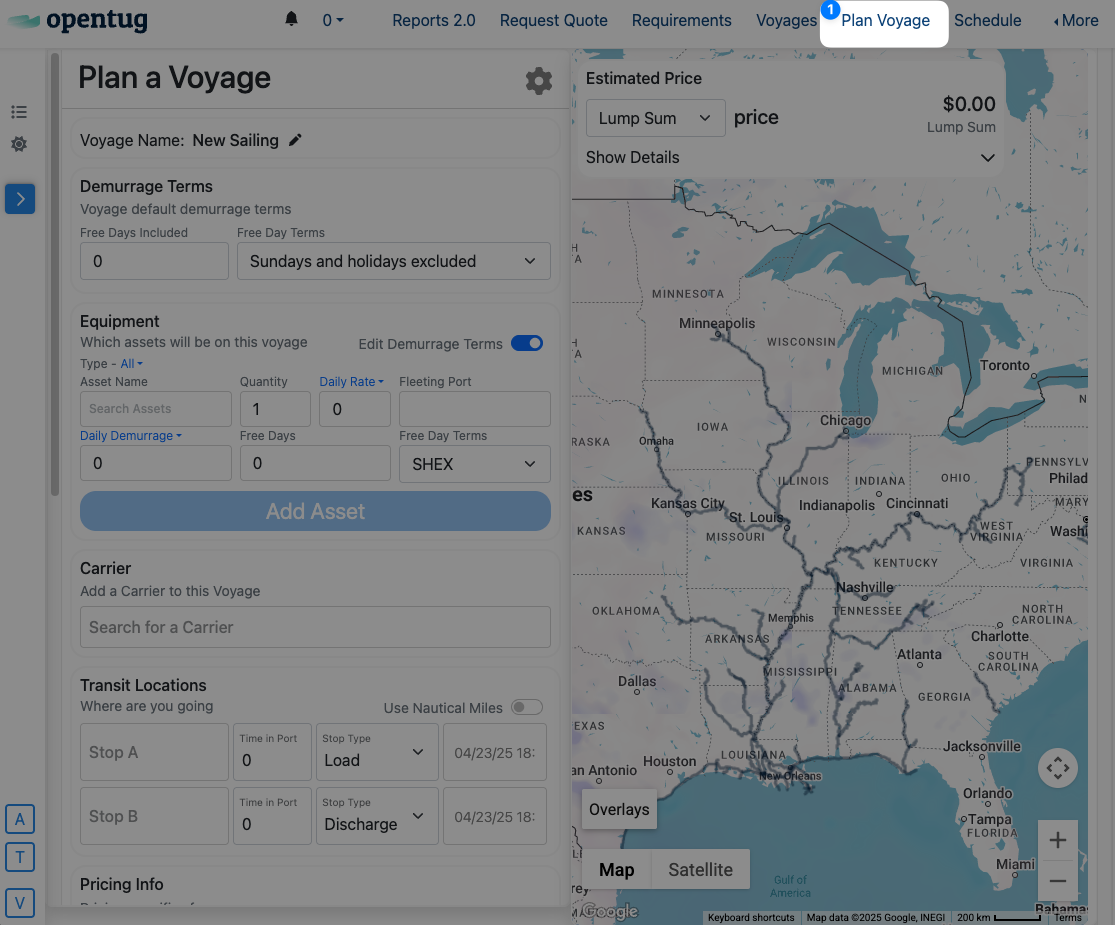Zoom in on the map

point(1057,840)
